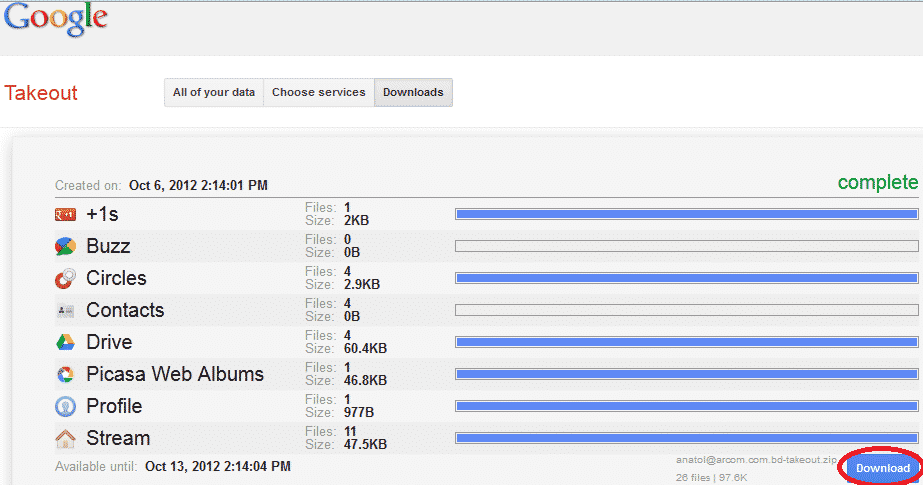Click the Contacts service icon
The width and height of the screenshot is (923, 485).
pyautogui.click(x=65, y=310)
